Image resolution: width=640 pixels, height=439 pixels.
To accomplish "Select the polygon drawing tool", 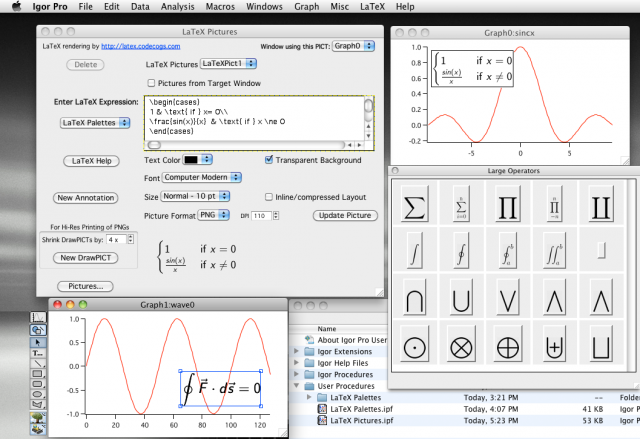I will coord(38,404).
